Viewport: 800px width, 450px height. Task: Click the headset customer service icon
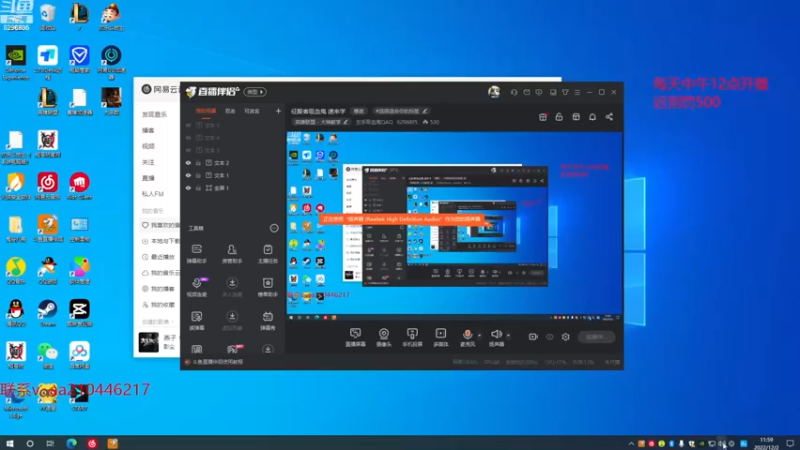[x=514, y=92]
